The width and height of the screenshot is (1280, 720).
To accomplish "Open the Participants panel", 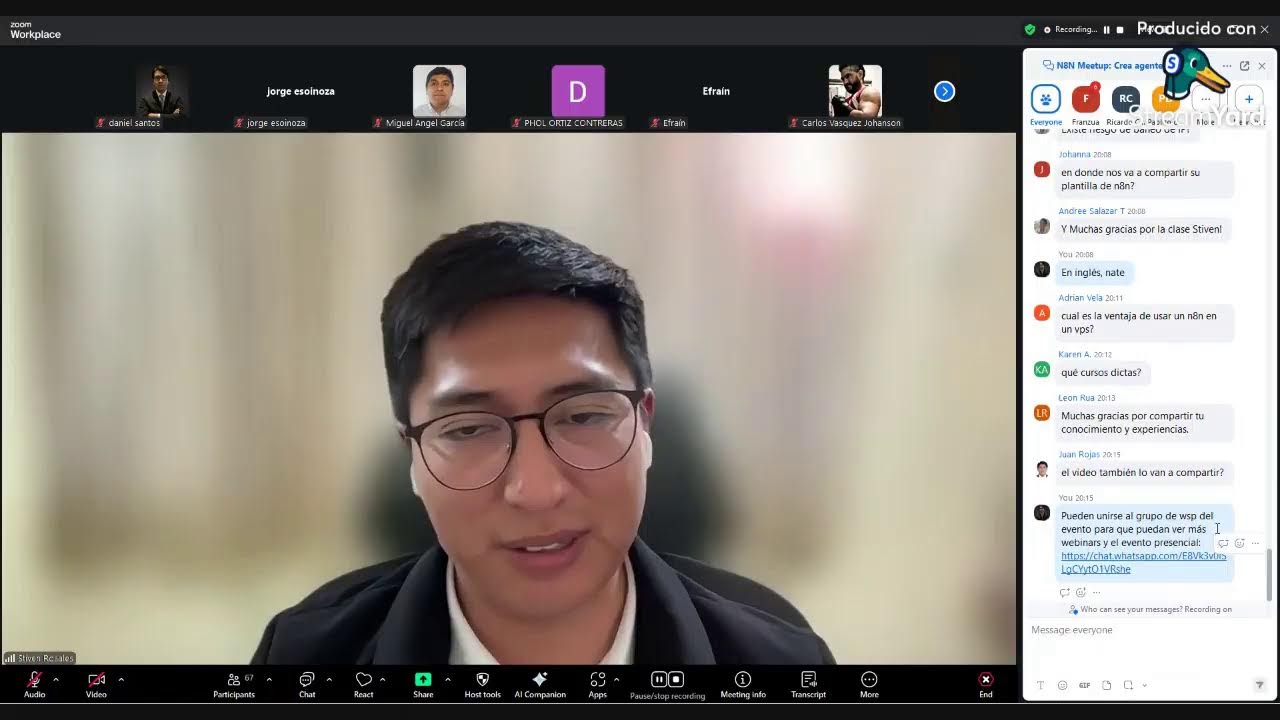I will (x=234, y=683).
